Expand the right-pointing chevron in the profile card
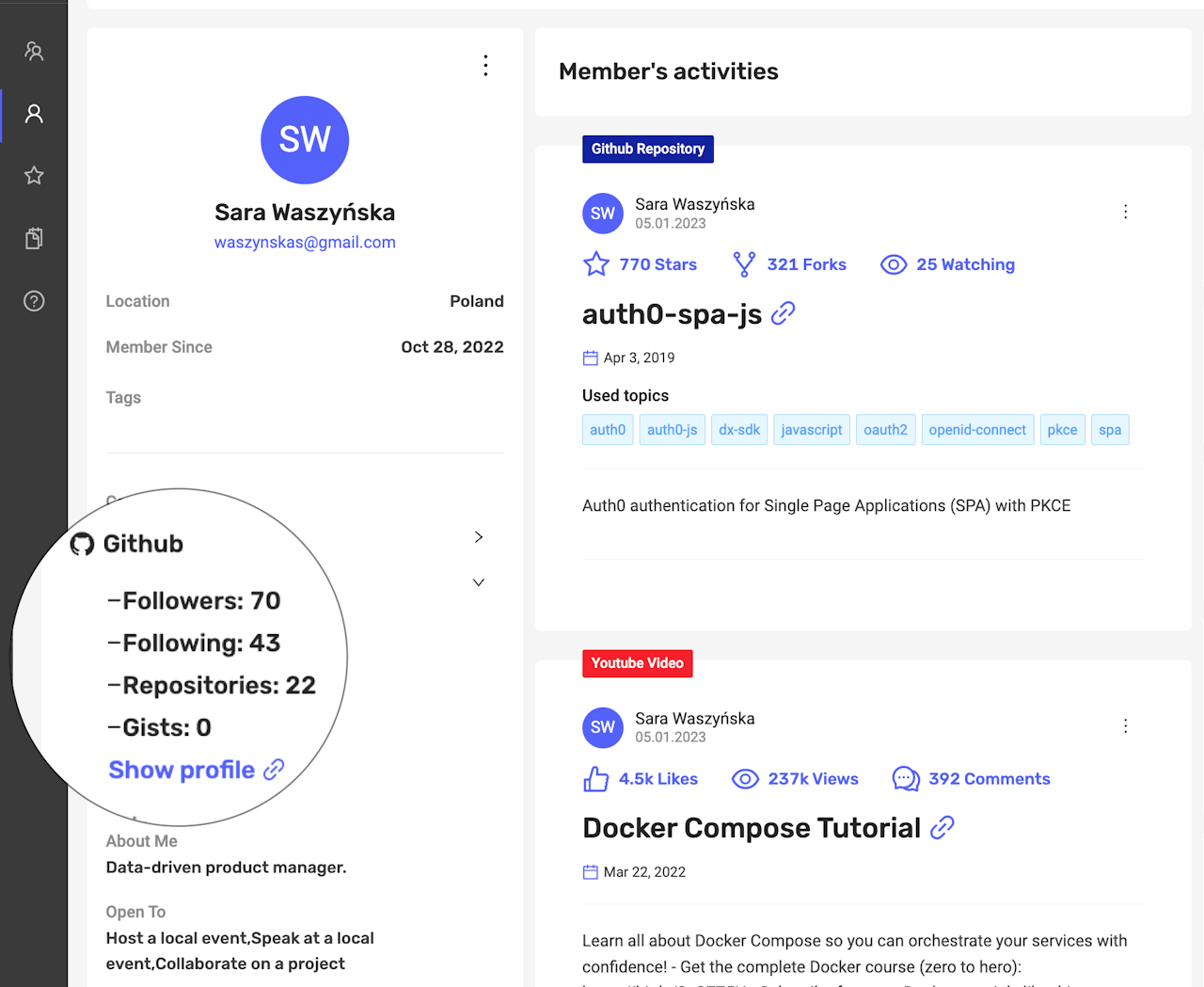This screenshot has width=1204, height=987. pos(479,537)
